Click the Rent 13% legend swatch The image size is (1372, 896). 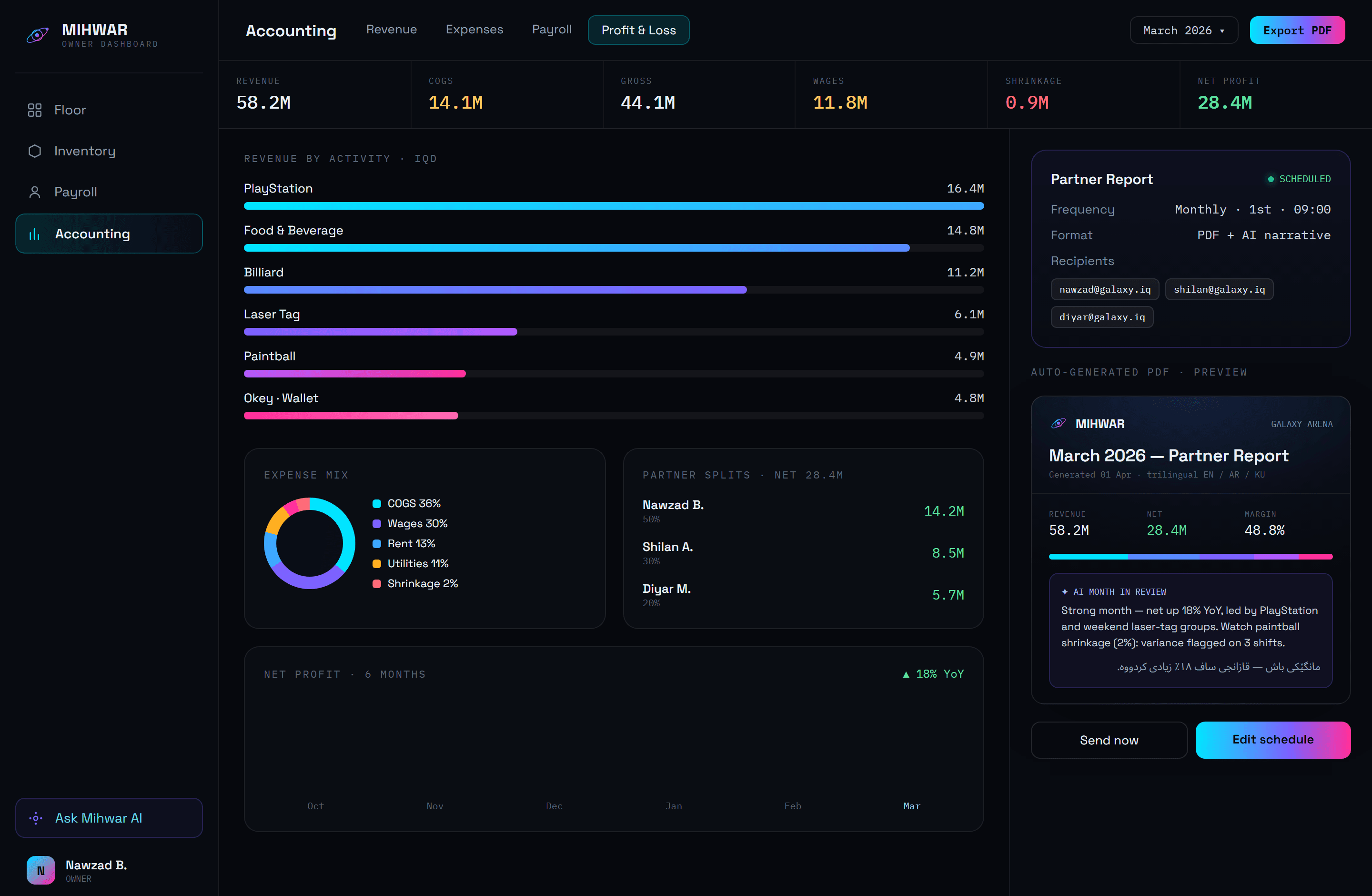click(x=376, y=544)
